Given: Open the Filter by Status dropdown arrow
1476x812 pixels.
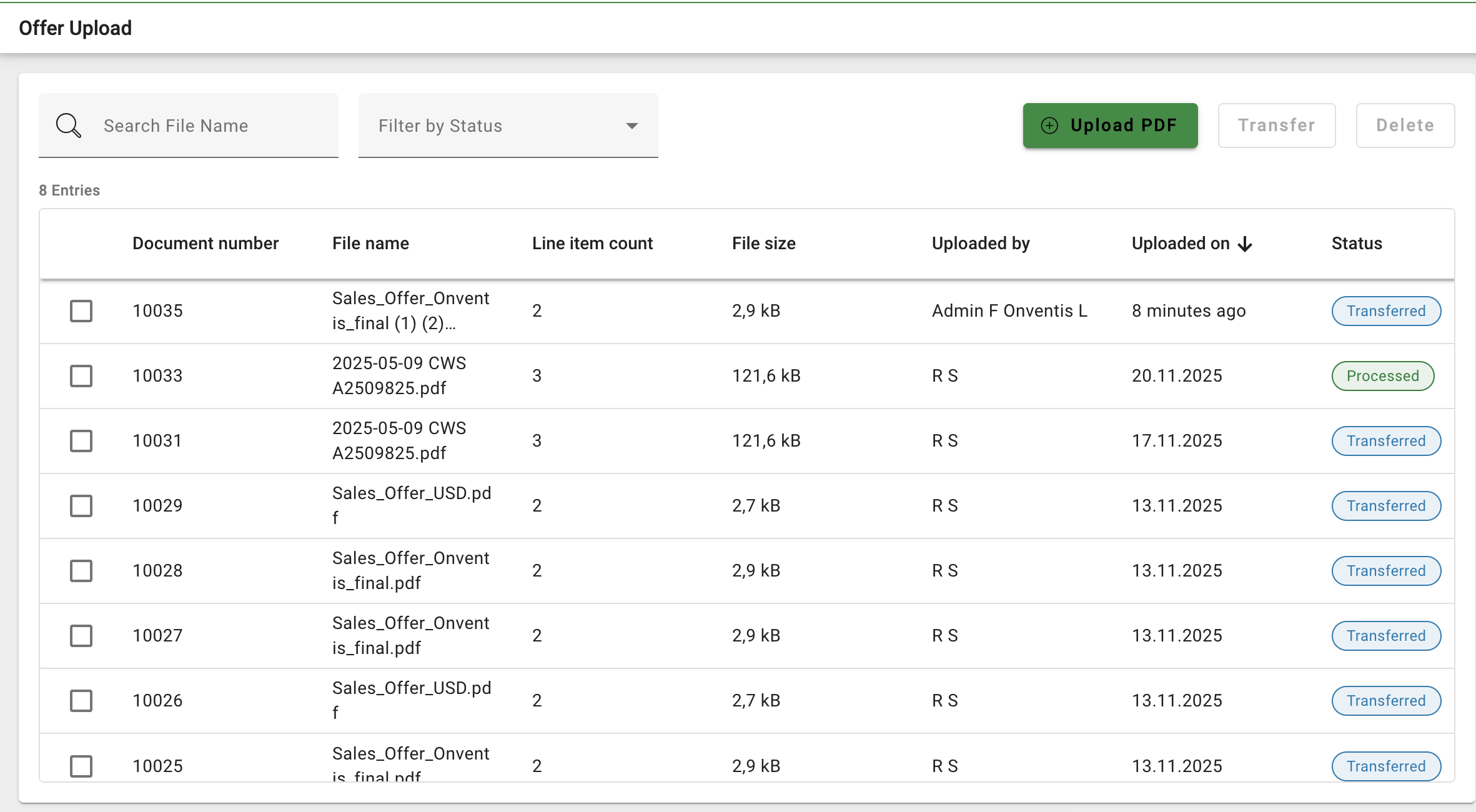Looking at the screenshot, I should 632,126.
